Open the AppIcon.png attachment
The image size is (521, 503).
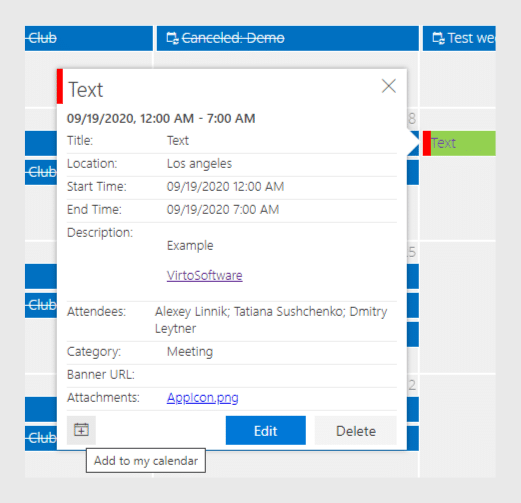[203, 398]
